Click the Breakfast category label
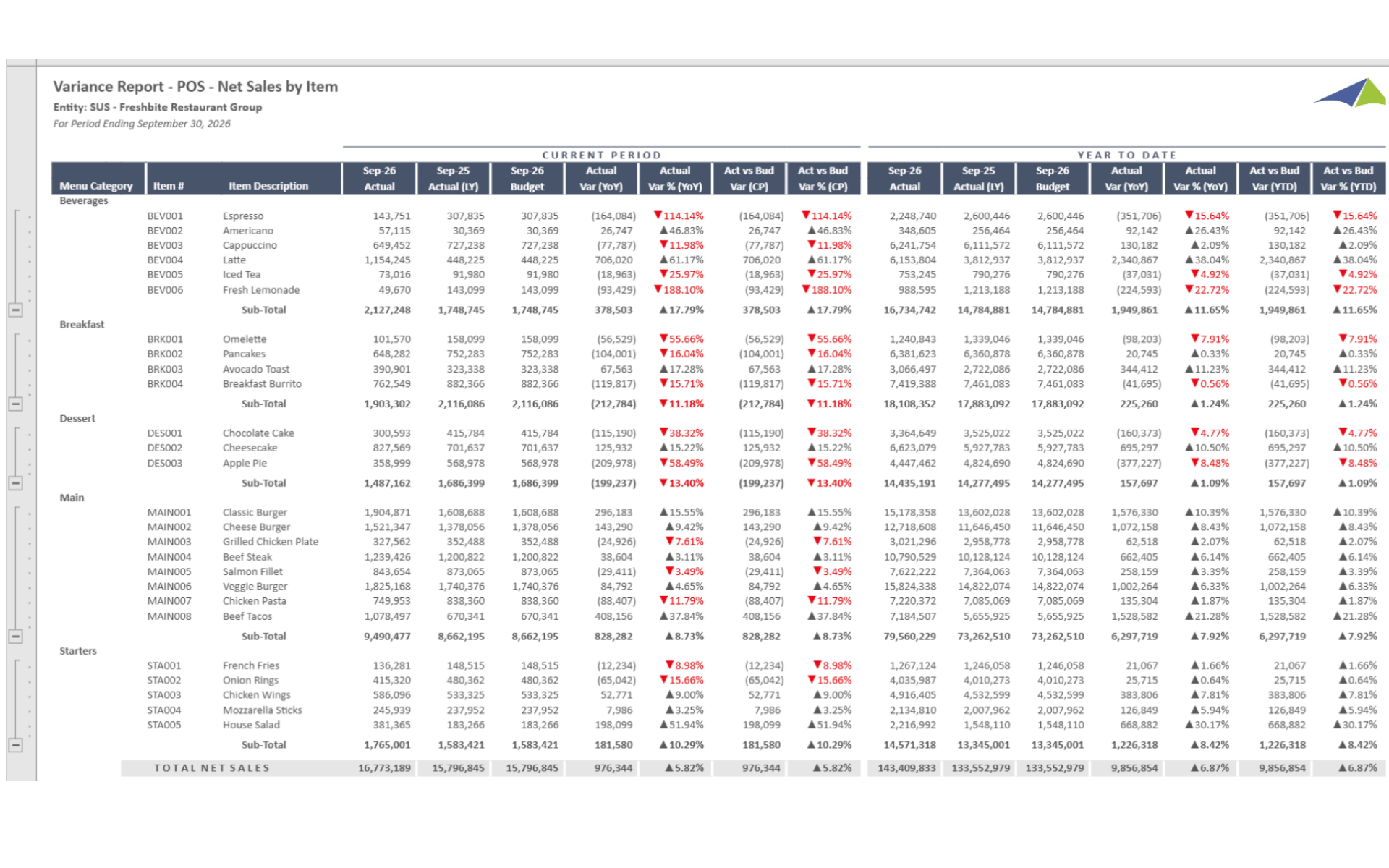The width and height of the screenshot is (1389, 868). 82,324
